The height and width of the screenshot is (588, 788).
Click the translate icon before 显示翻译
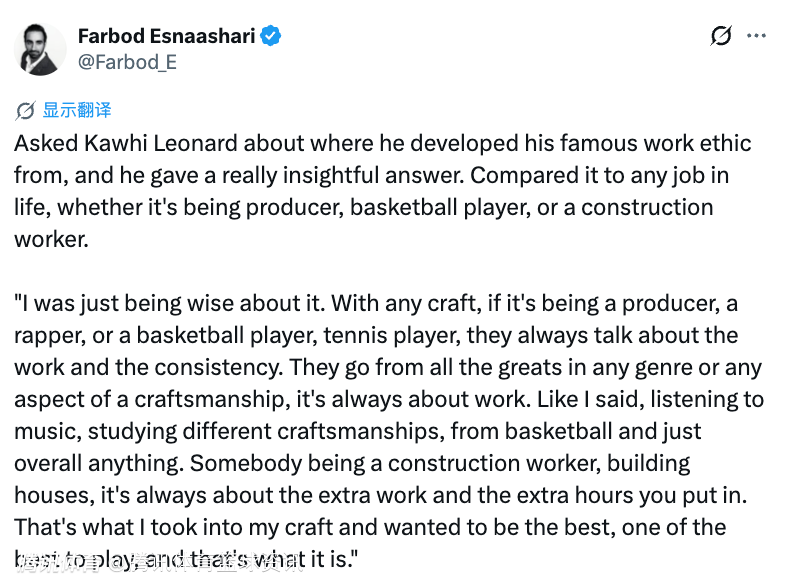coord(26,110)
